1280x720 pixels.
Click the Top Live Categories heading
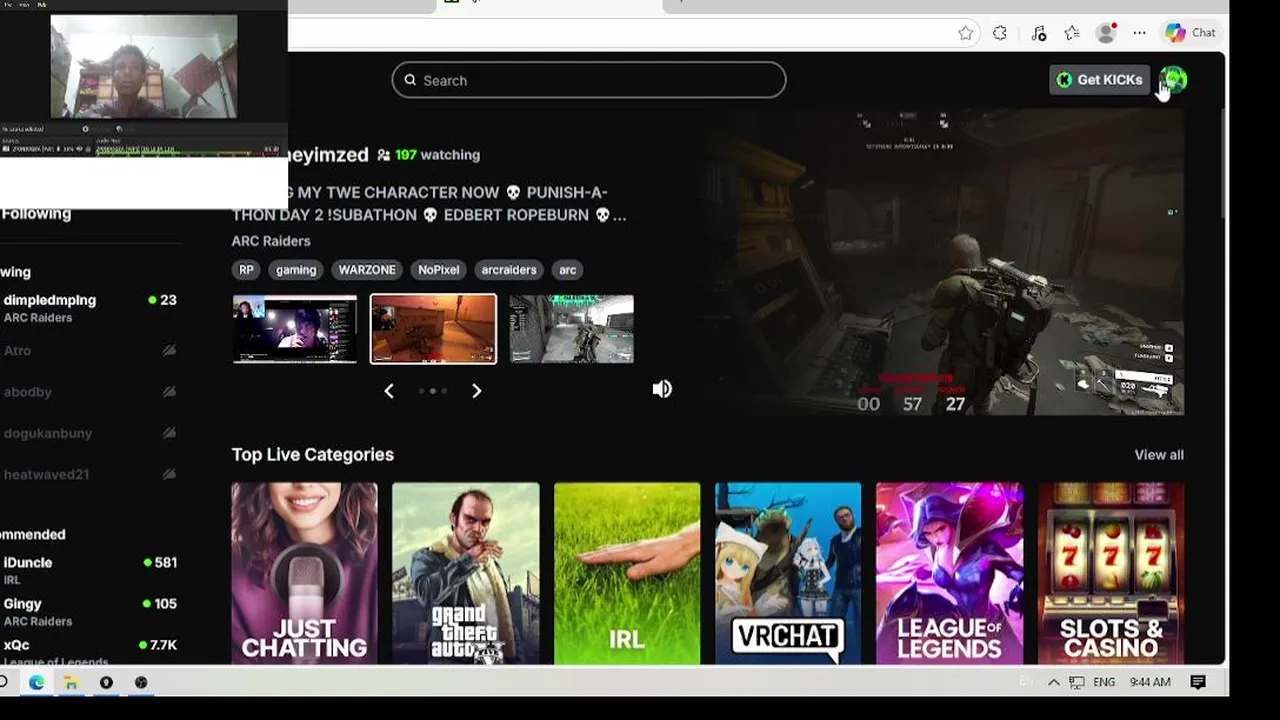pyautogui.click(x=313, y=455)
